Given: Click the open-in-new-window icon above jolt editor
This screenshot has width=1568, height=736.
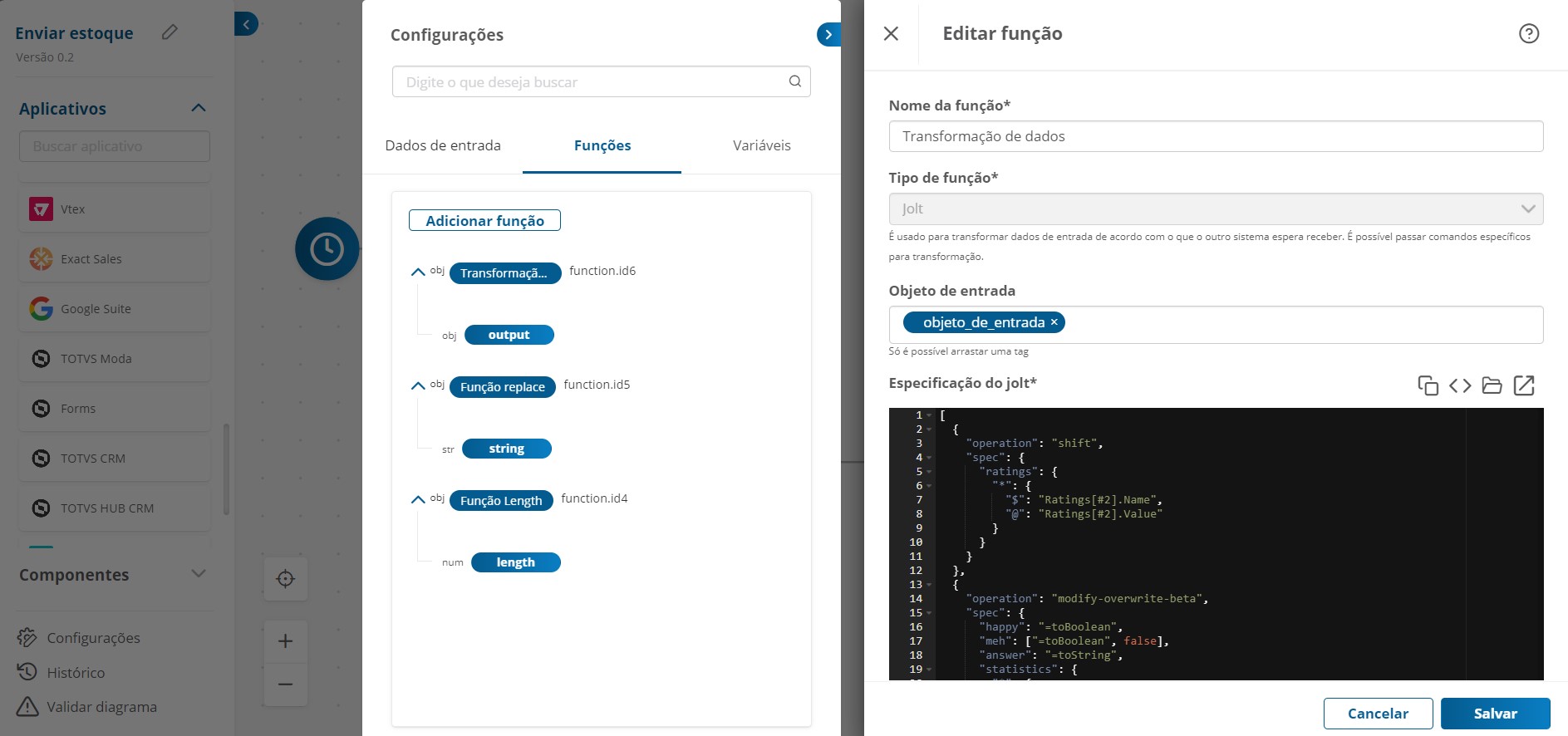Looking at the screenshot, I should [1524, 385].
